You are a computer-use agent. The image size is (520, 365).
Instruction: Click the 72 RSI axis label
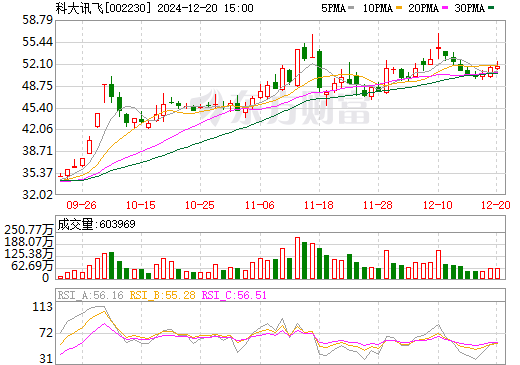(46, 333)
